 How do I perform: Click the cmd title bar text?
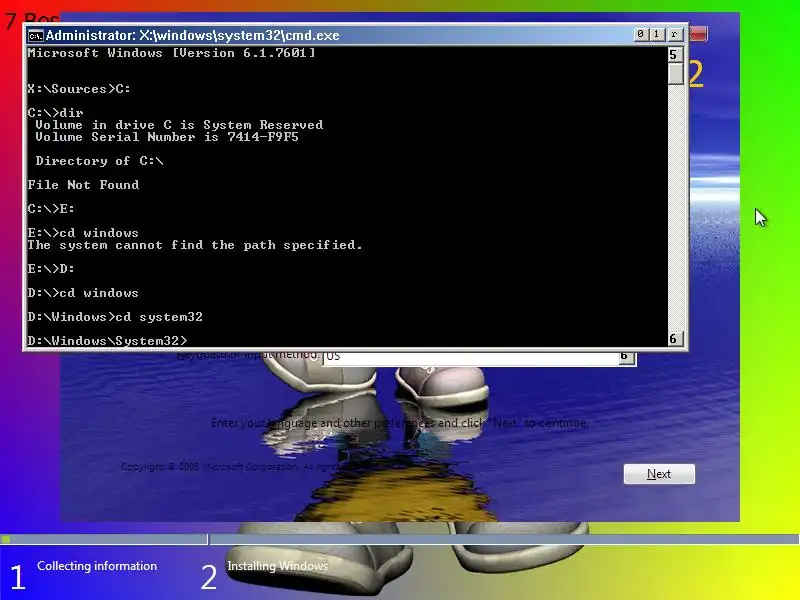(192, 35)
